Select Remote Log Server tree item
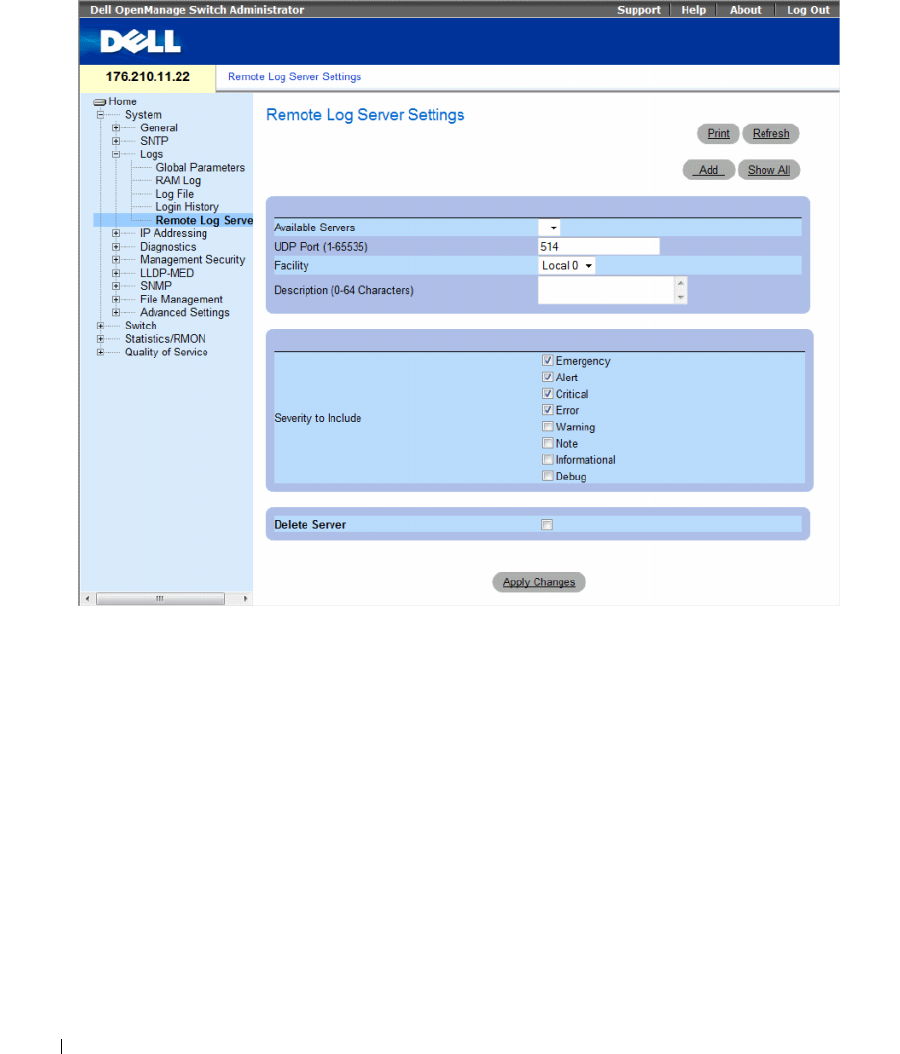The width and height of the screenshot is (900, 1054). point(204,220)
